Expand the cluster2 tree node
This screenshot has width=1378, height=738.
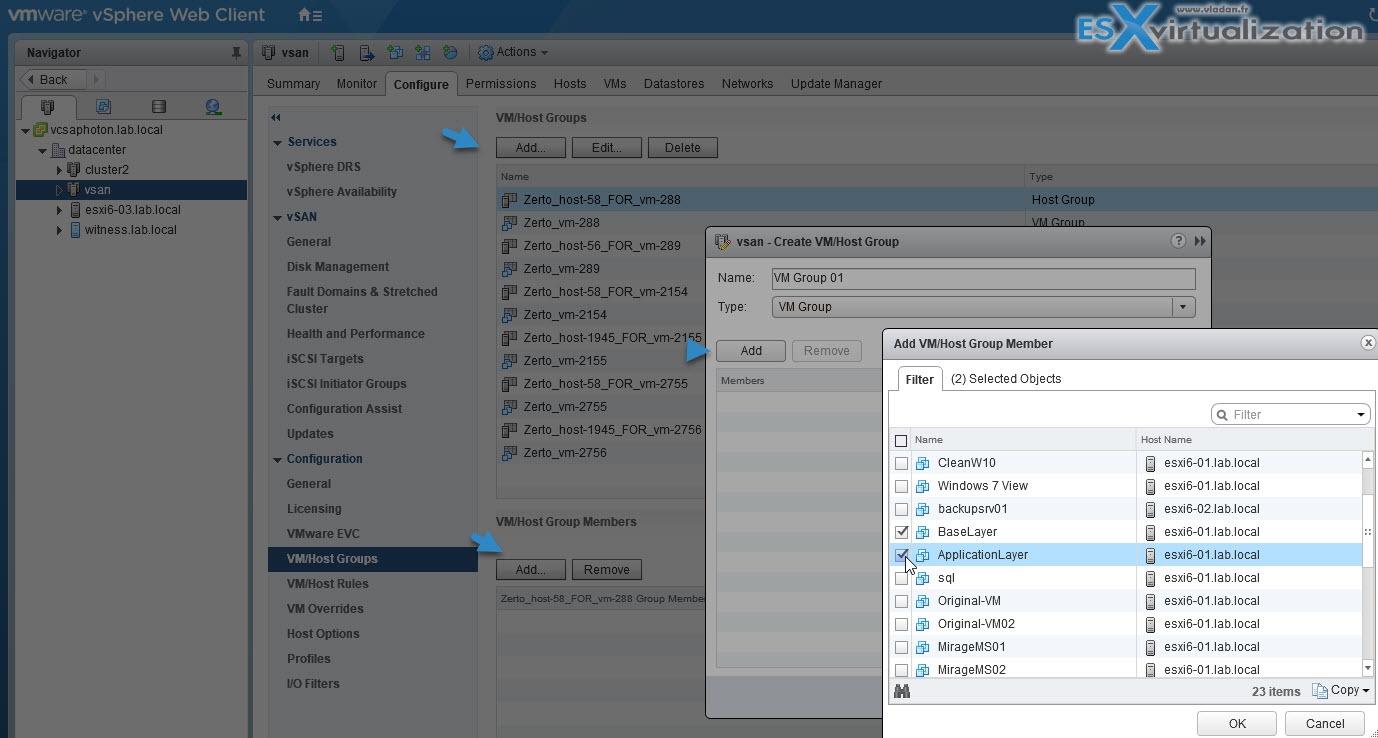60,170
